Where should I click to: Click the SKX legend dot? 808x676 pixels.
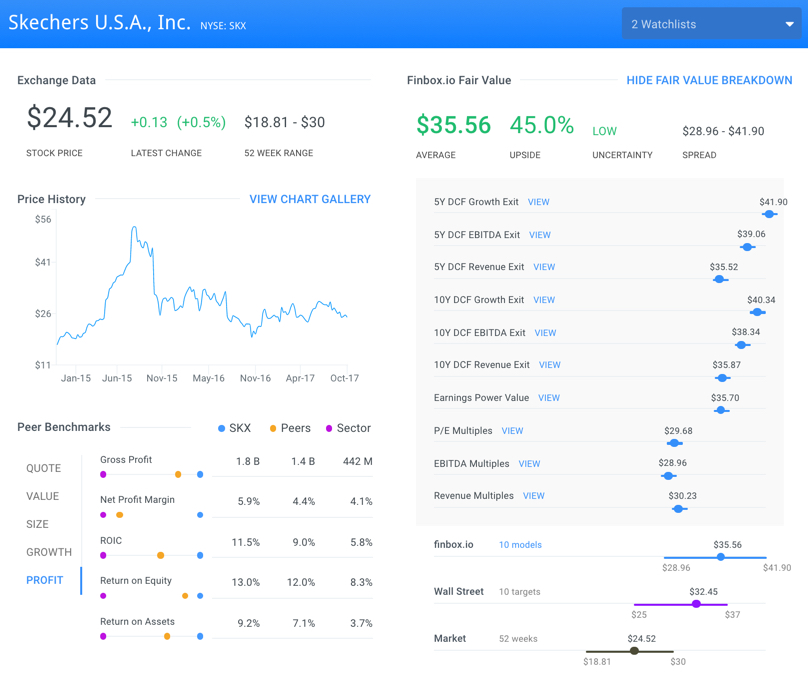click(x=222, y=428)
